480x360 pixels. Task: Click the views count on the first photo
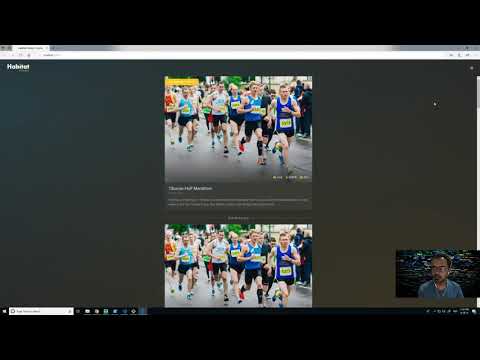point(304,177)
